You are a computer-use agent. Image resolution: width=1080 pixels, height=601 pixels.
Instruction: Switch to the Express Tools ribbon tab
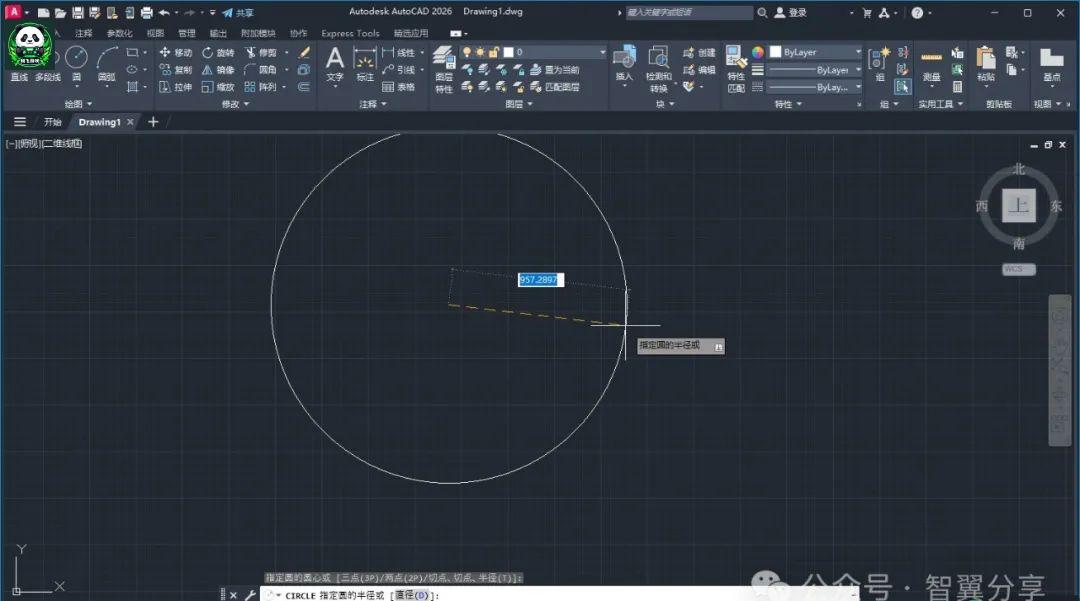click(350, 33)
